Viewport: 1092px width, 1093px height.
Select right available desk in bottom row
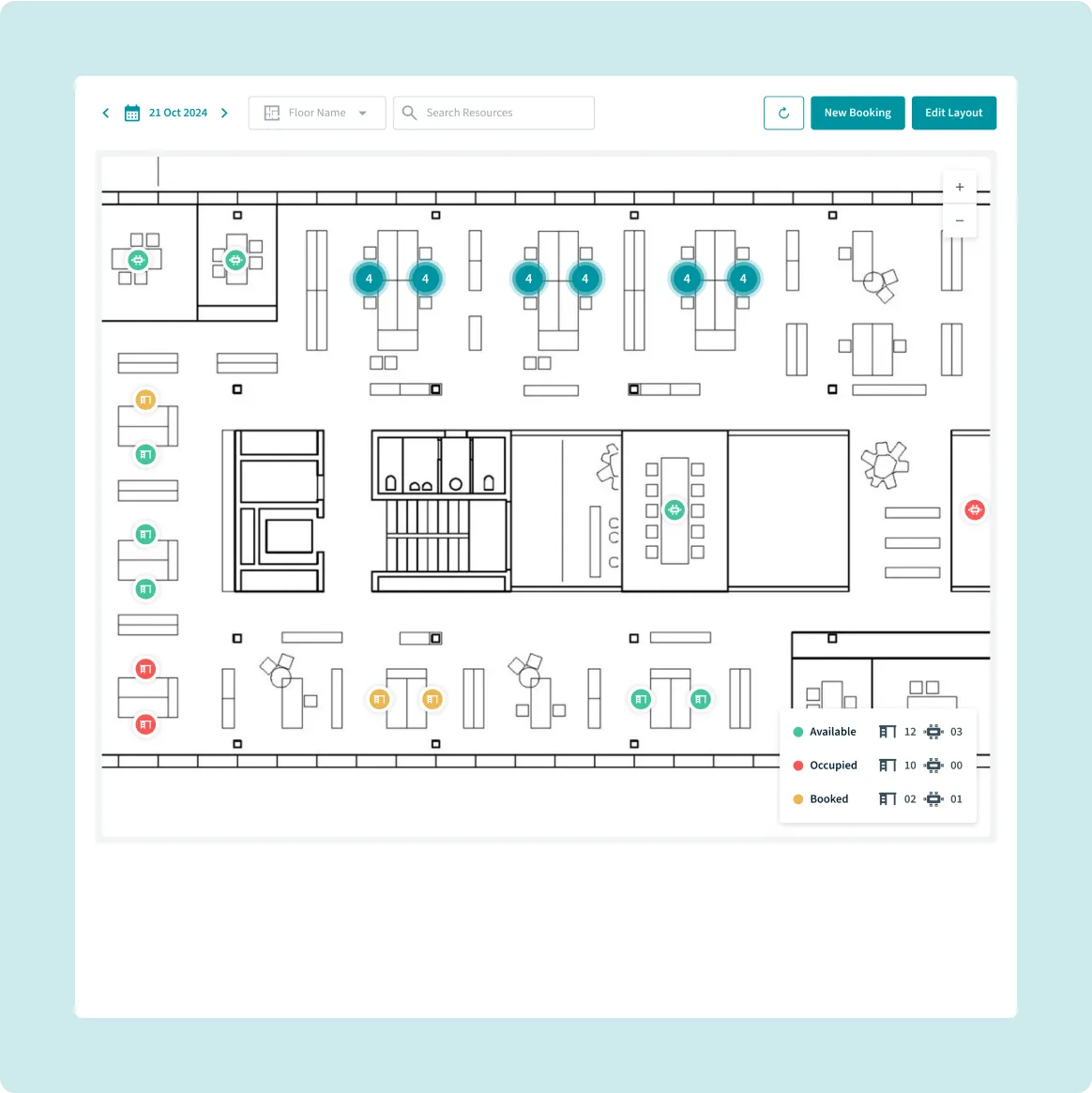[x=701, y=699]
